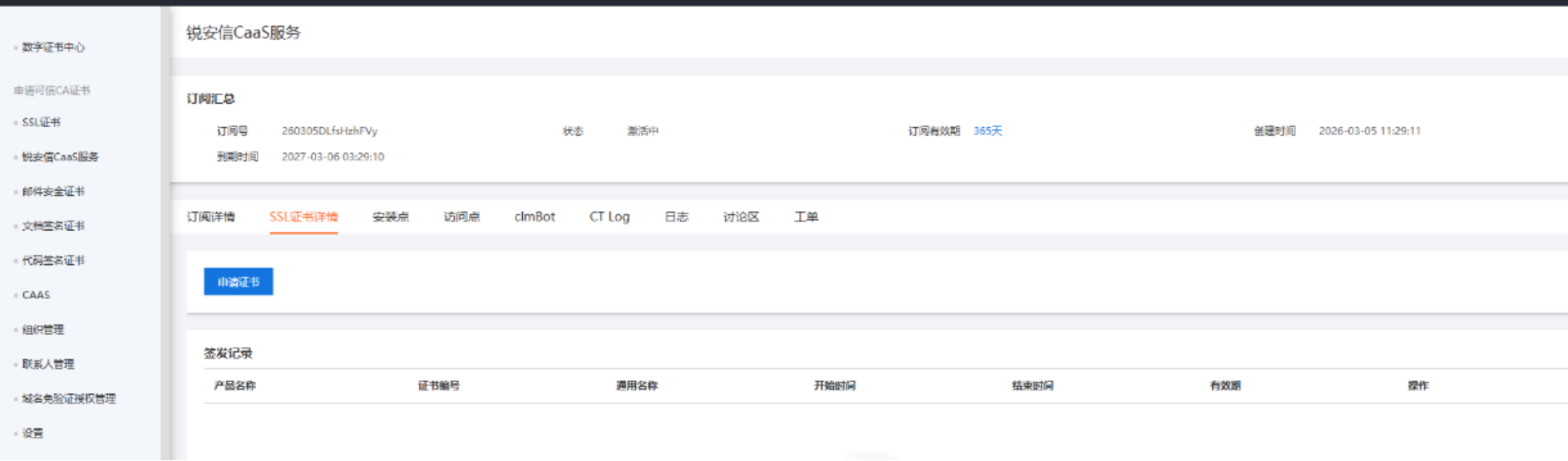Go to 组织管理 in sidebar
1568x461 pixels.
coord(42,330)
